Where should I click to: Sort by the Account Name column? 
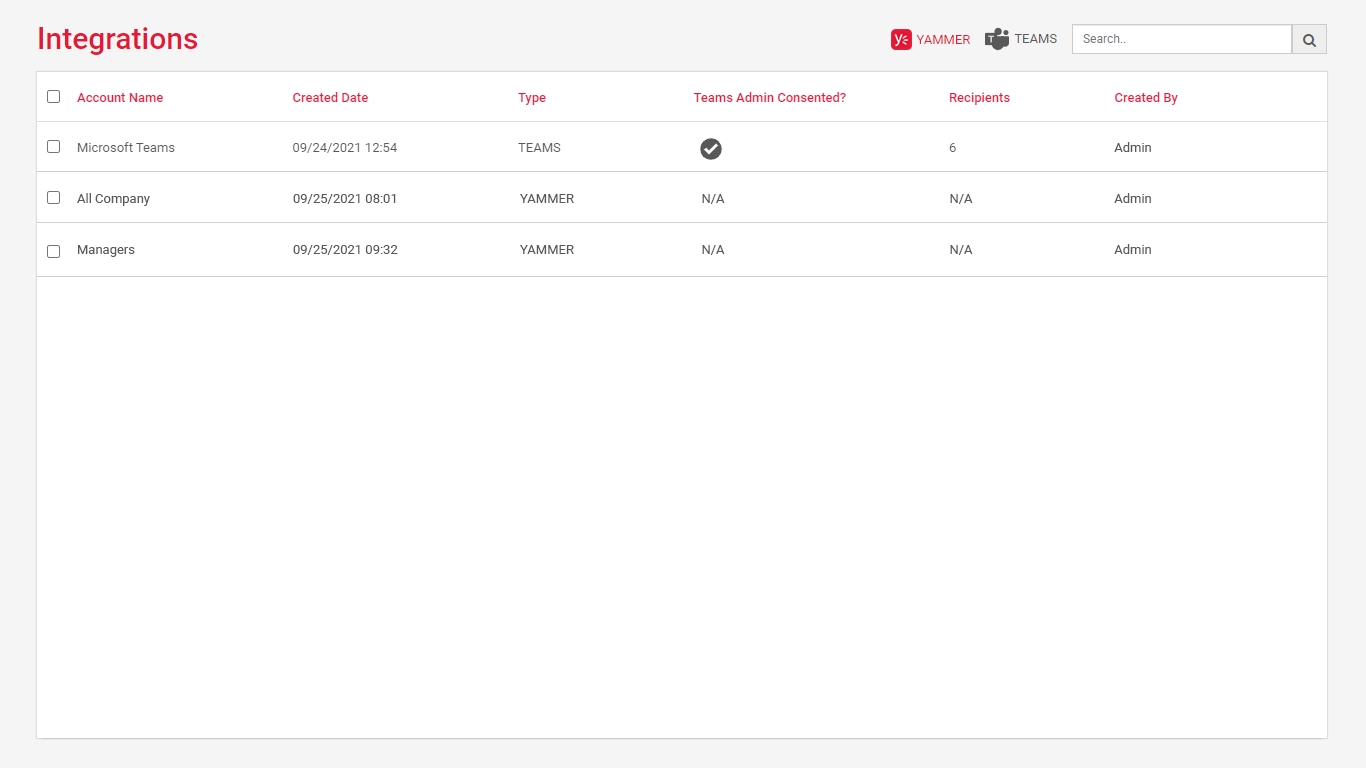[x=120, y=98]
